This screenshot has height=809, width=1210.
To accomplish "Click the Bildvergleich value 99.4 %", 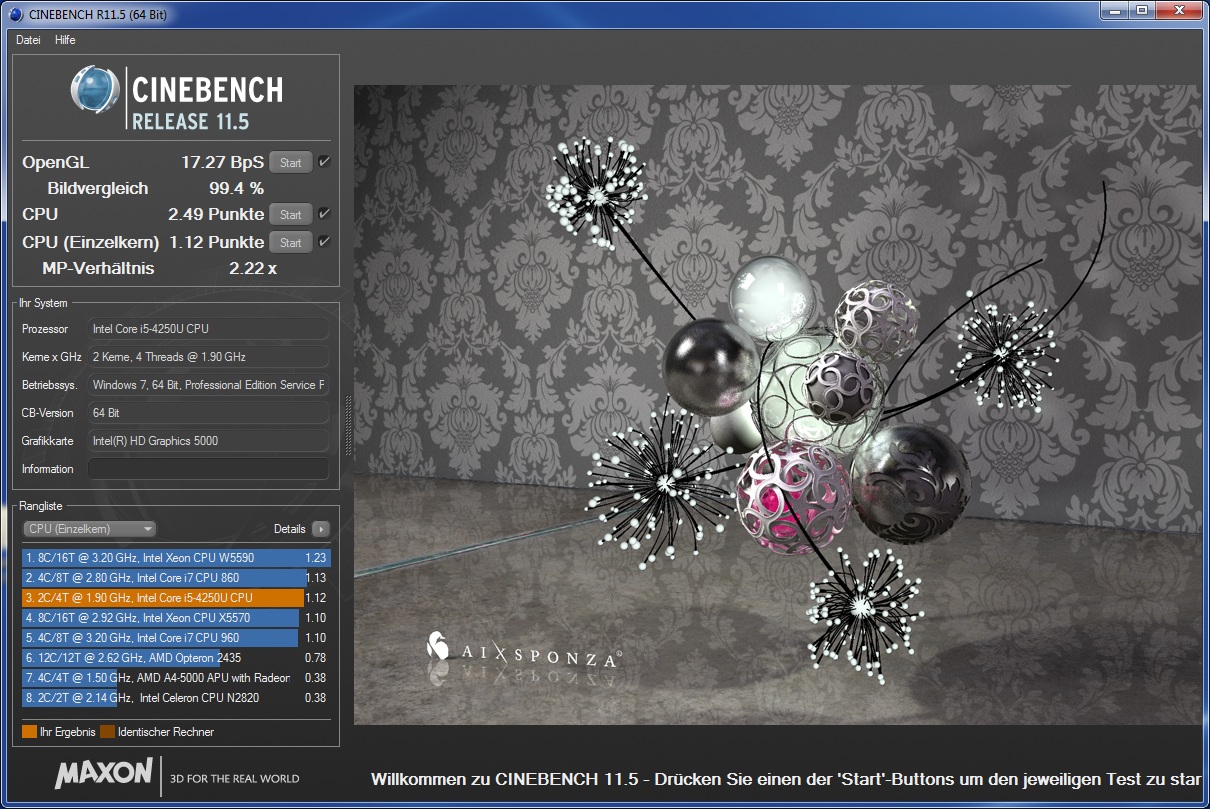I will coord(237,188).
